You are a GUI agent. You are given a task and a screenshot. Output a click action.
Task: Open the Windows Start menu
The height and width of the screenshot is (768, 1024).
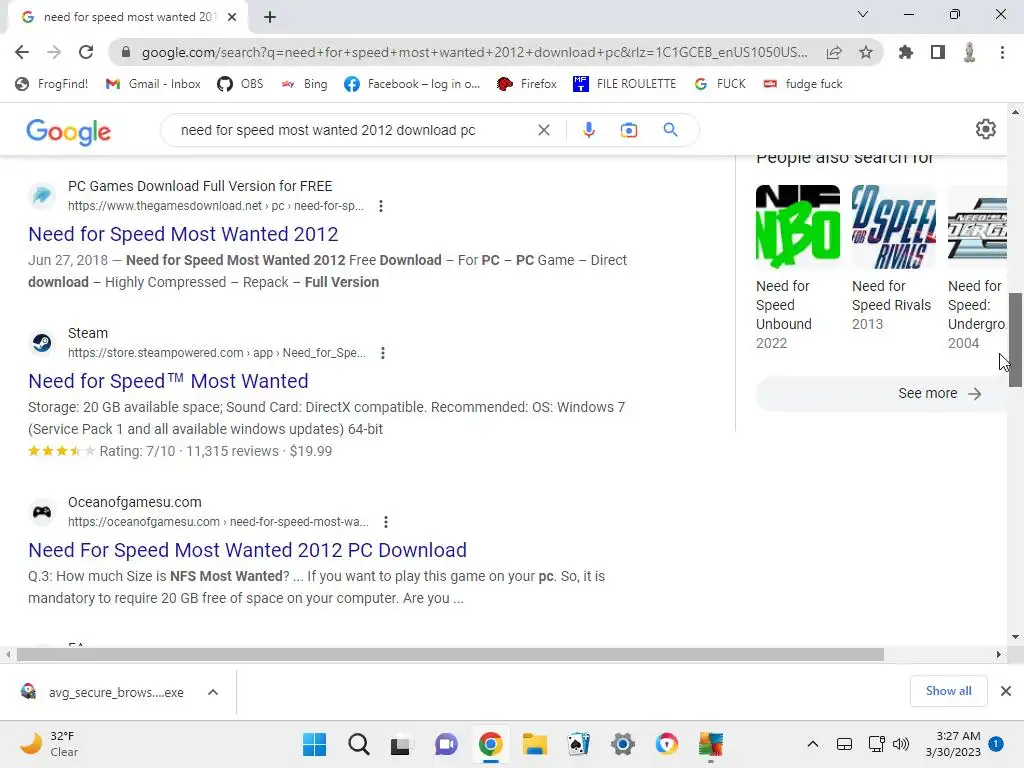[314, 744]
